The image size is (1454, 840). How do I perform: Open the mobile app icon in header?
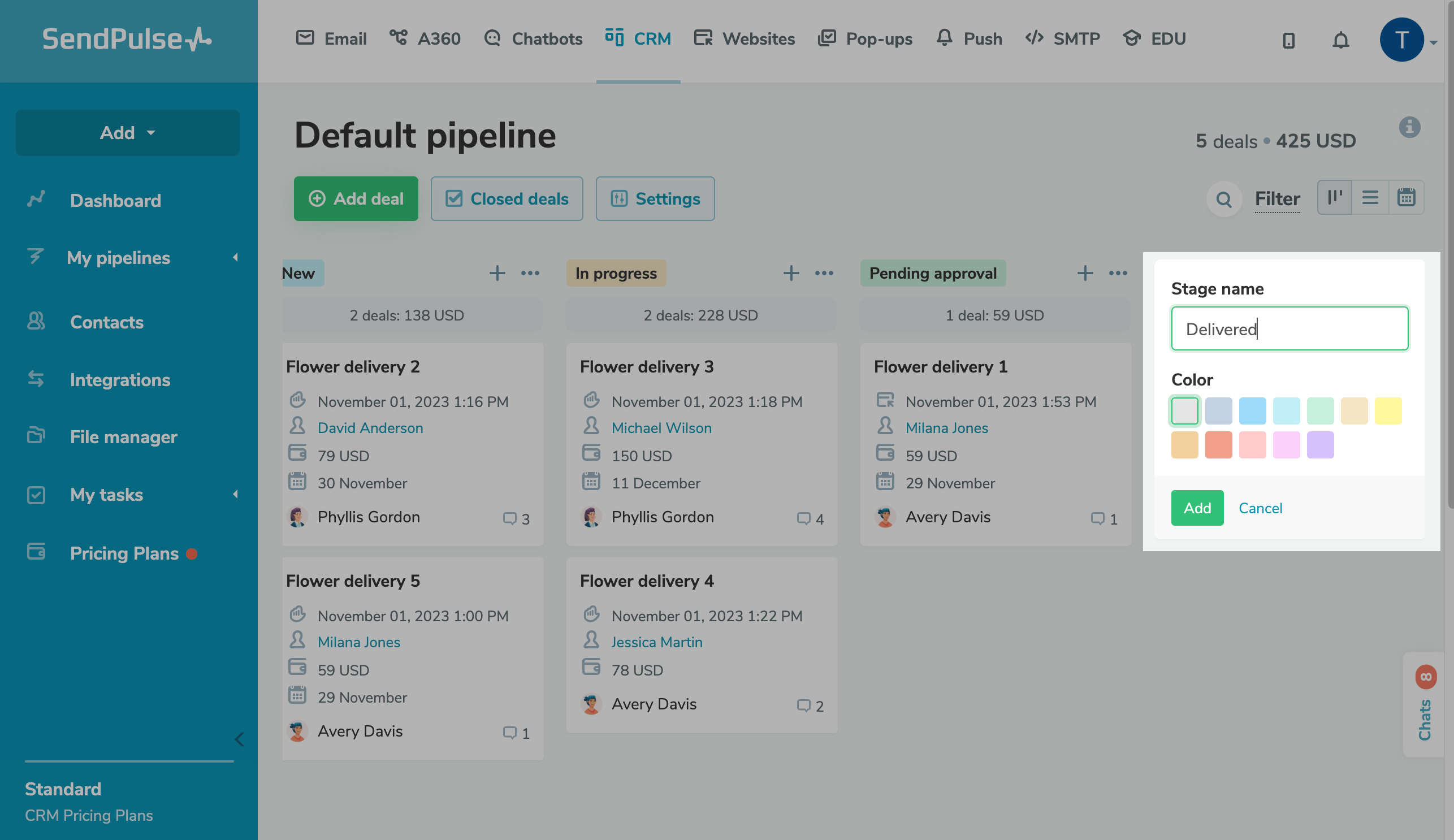(x=1288, y=40)
